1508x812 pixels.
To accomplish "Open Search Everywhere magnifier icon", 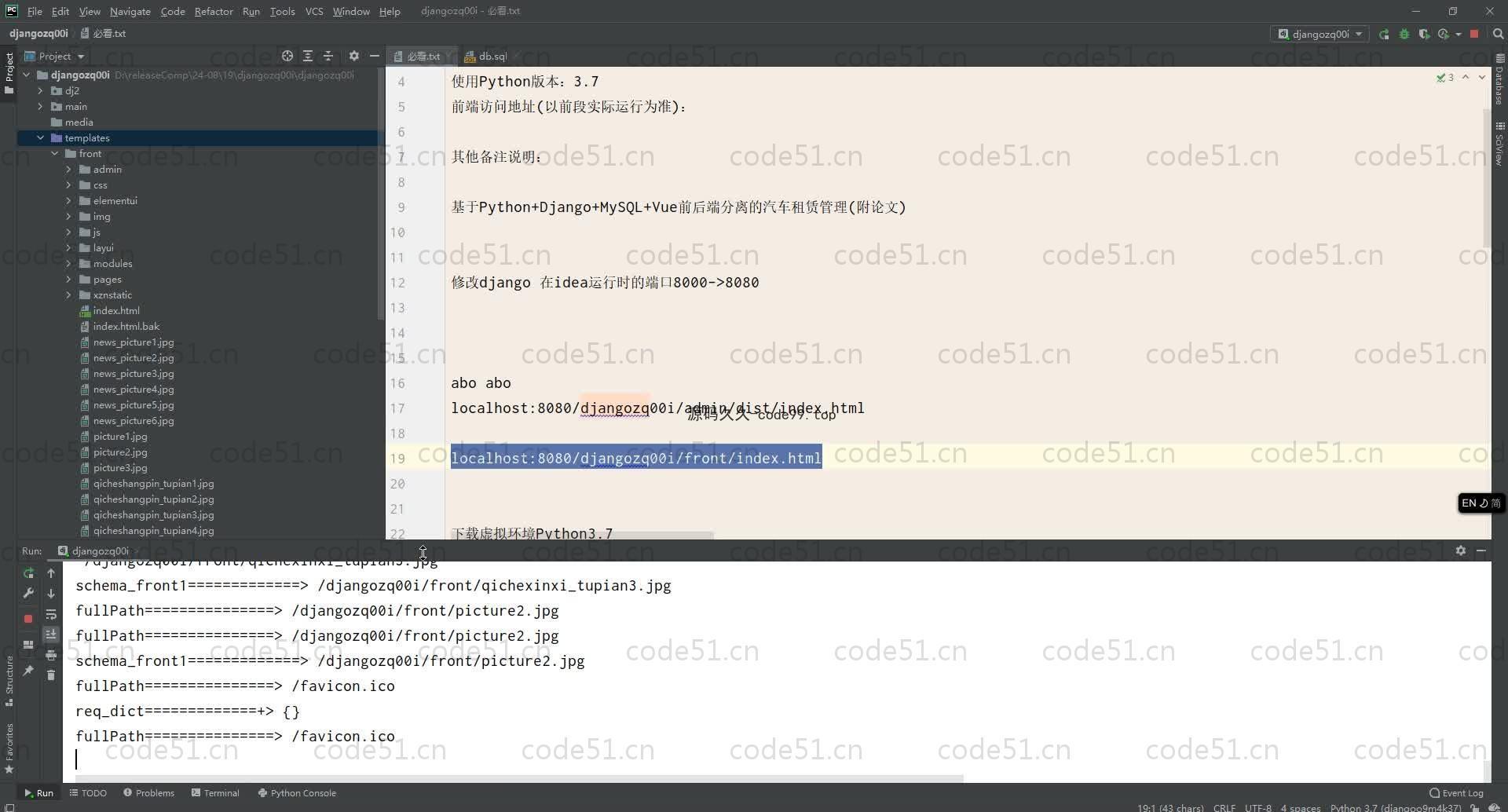I will 1498,34.
